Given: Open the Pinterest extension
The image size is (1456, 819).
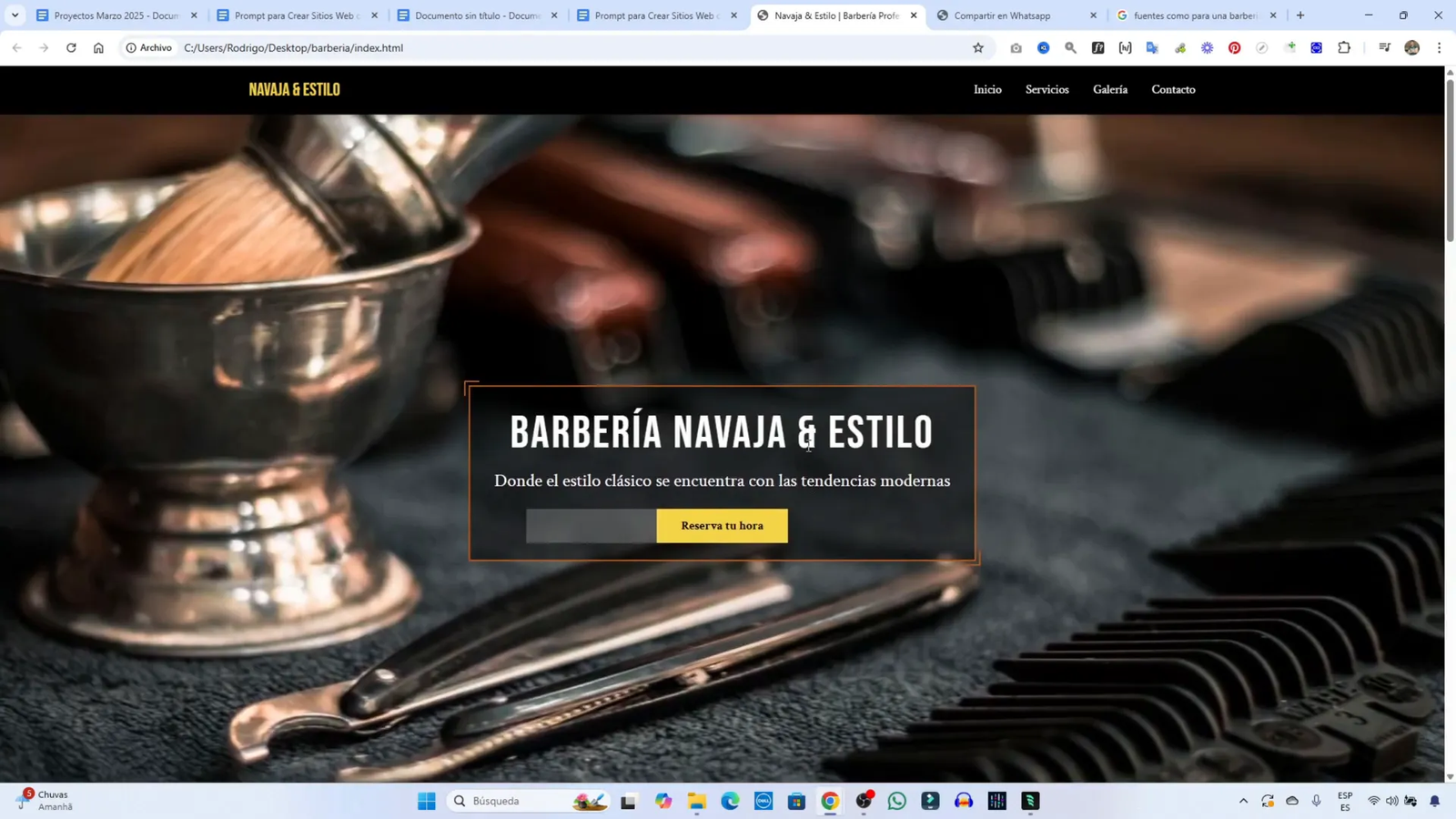Looking at the screenshot, I should (1236, 47).
